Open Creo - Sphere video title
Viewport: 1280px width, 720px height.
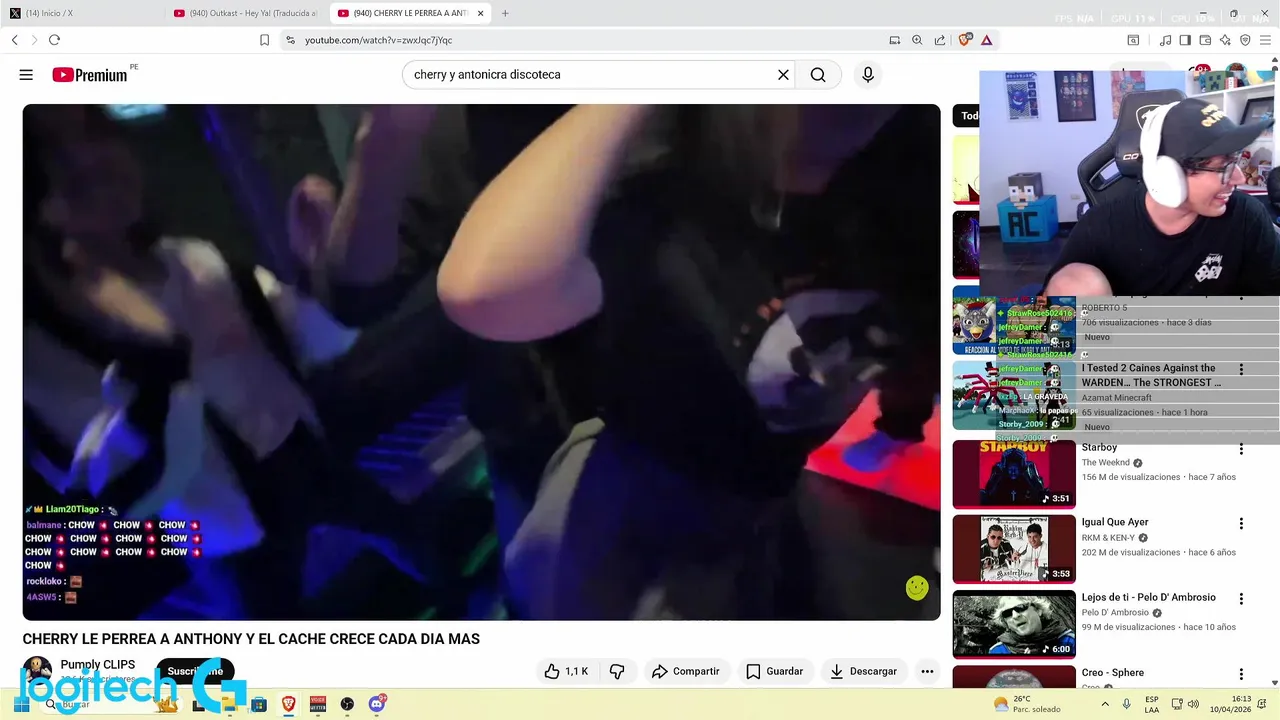(1112, 673)
